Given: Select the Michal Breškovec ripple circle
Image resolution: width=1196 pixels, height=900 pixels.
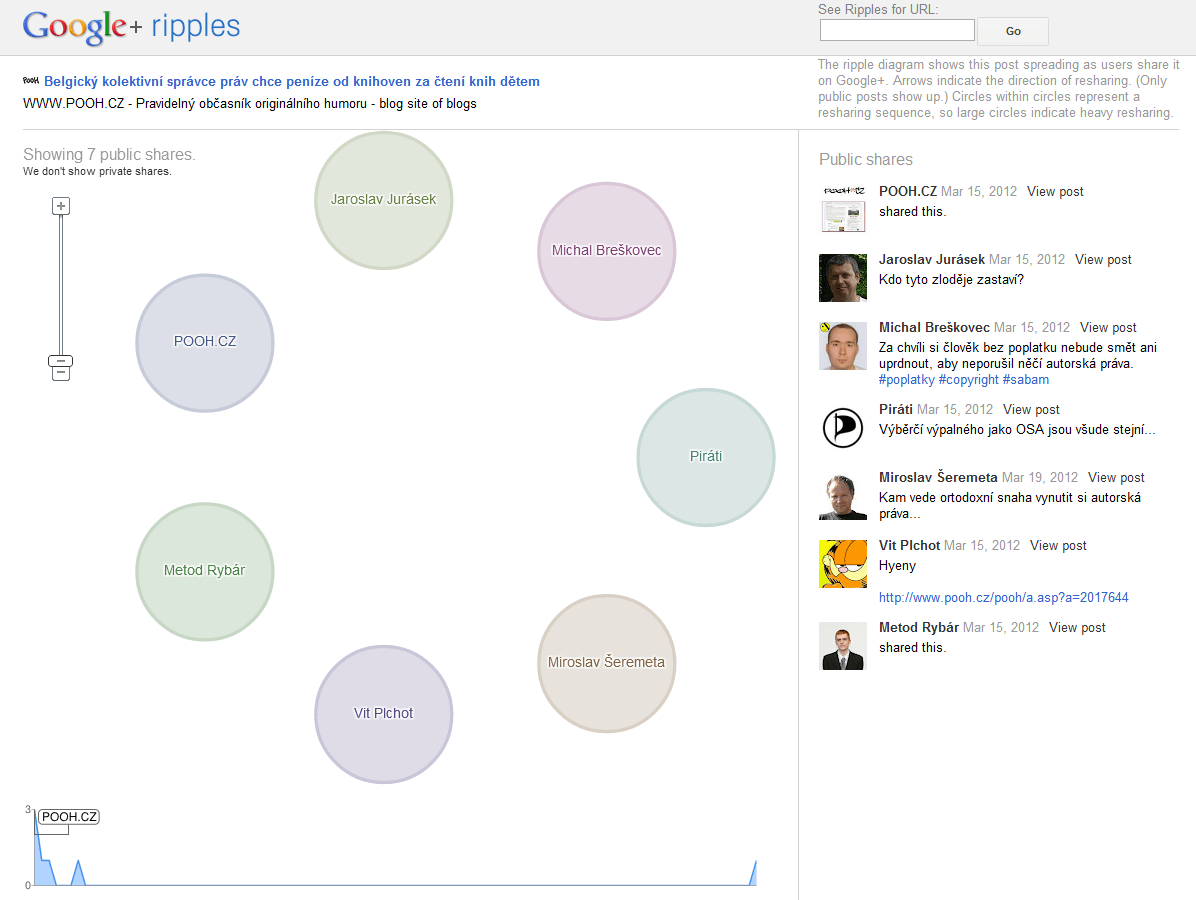Looking at the screenshot, I should (x=606, y=251).
